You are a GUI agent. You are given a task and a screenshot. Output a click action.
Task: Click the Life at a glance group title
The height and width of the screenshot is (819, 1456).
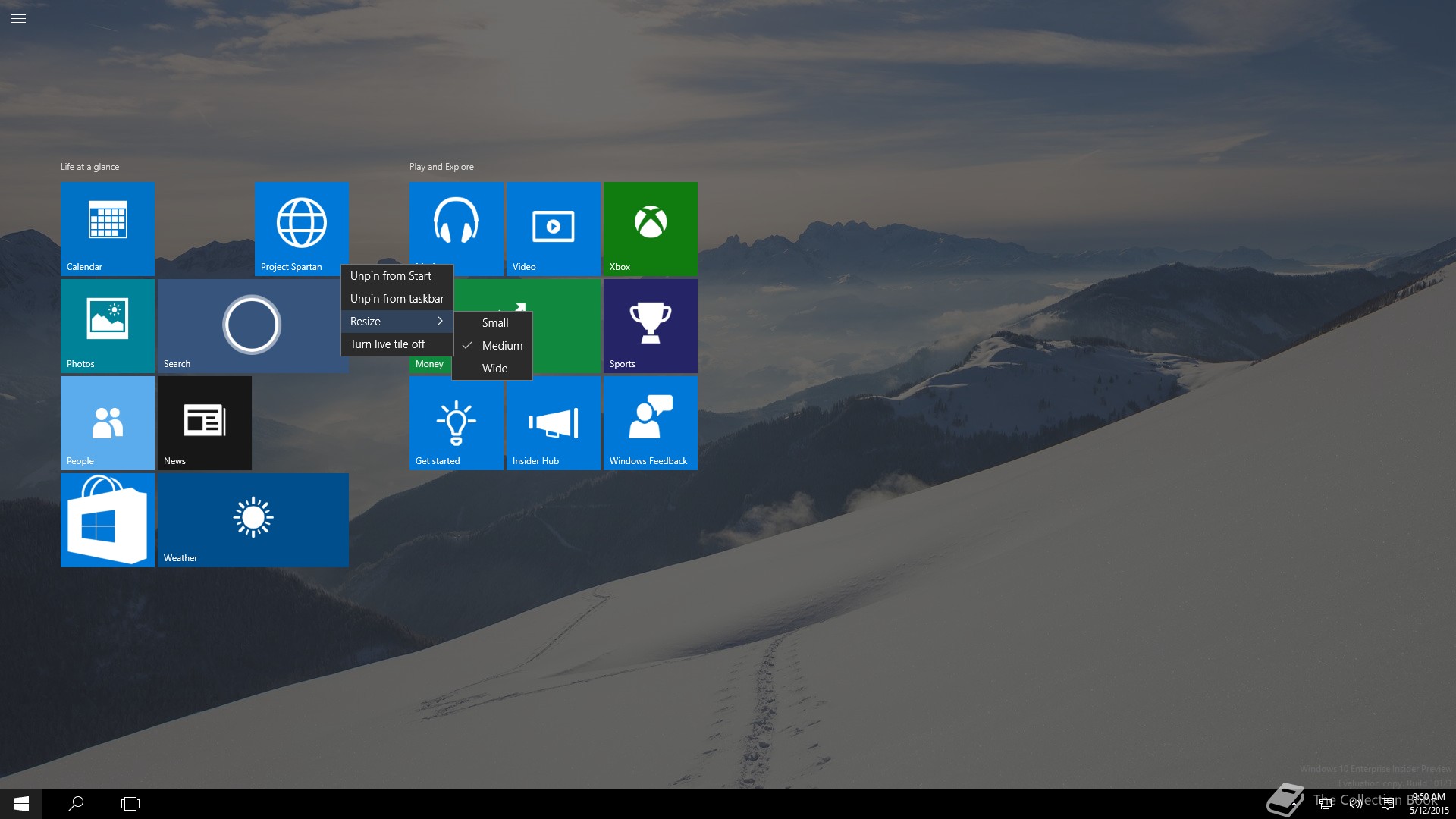click(89, 167)
